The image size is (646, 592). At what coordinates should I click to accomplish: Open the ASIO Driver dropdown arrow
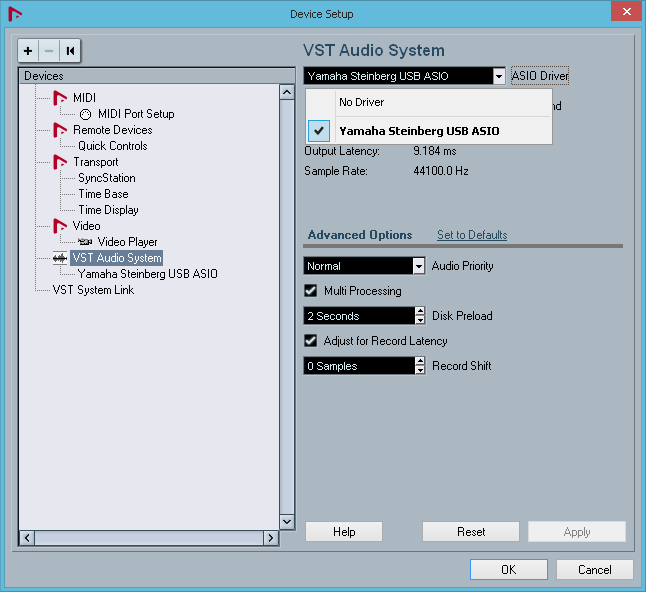499,76
